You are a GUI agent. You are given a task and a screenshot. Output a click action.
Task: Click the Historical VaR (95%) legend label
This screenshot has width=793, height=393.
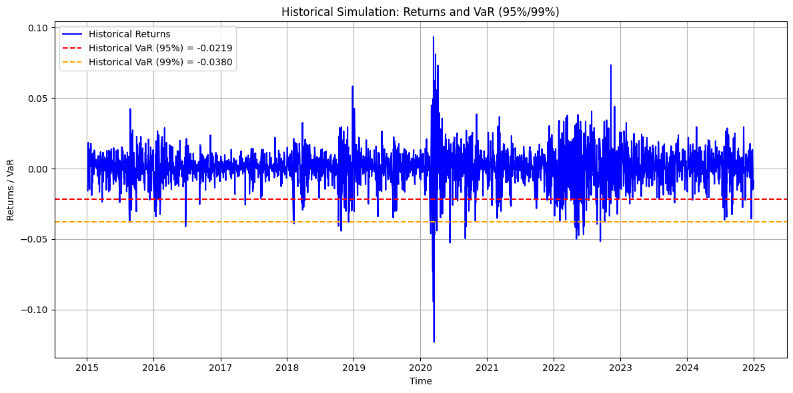[160, 48]
